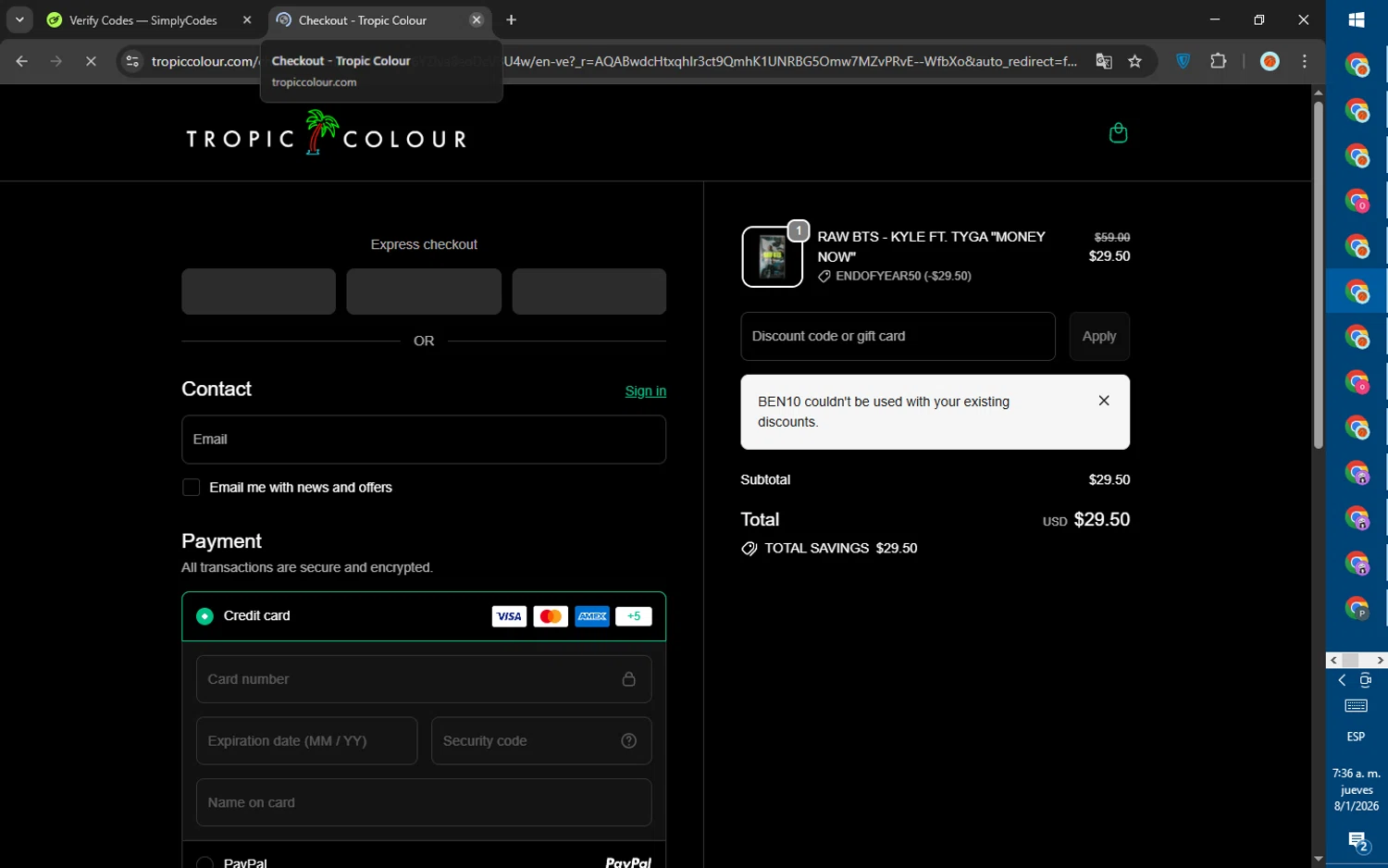
Task: Click the ENDOFYEAR50 discount tag icon
Action: click(x=824, y=277)
